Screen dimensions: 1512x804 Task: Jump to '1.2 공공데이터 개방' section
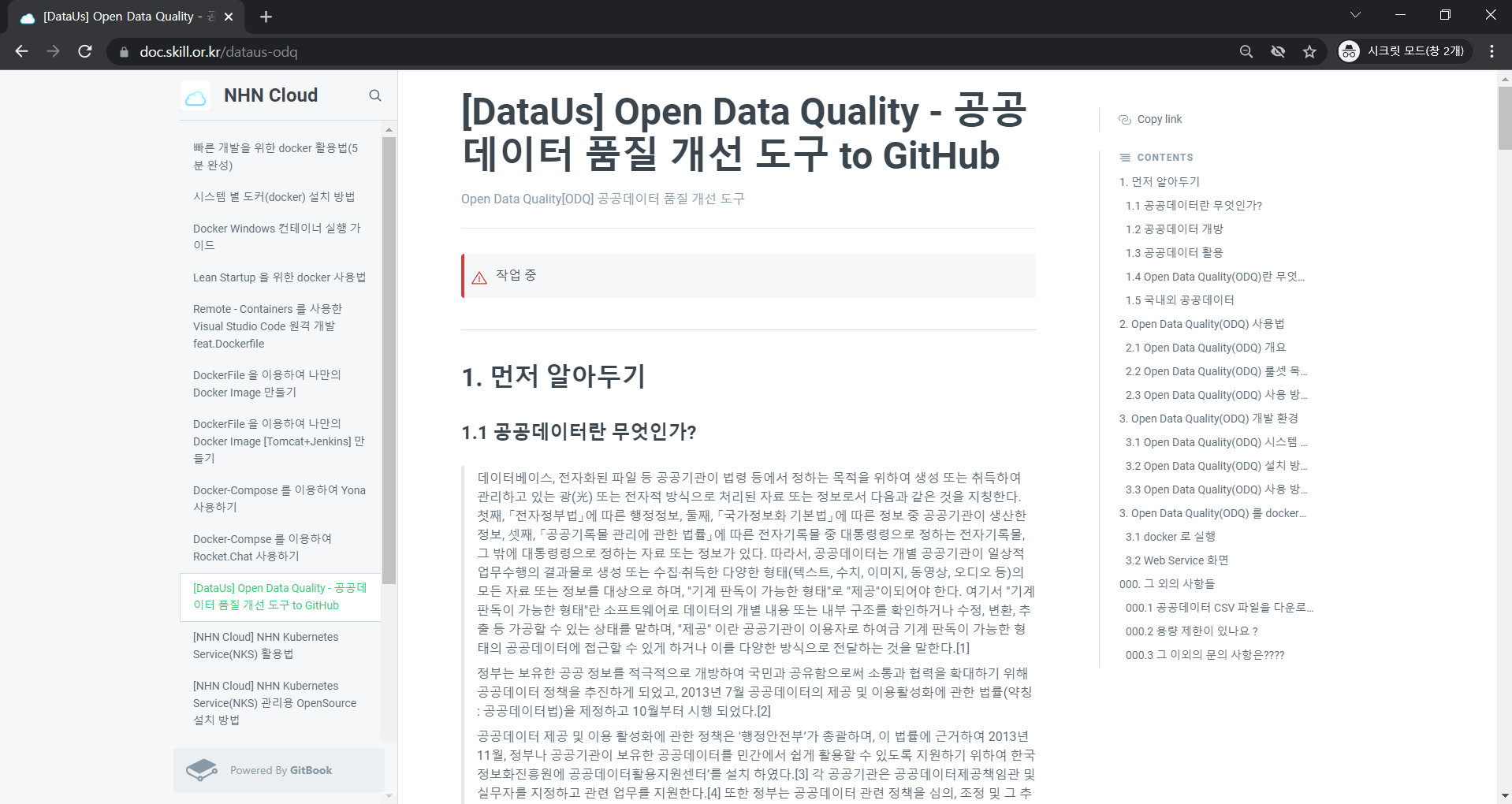pos(1174,229)
